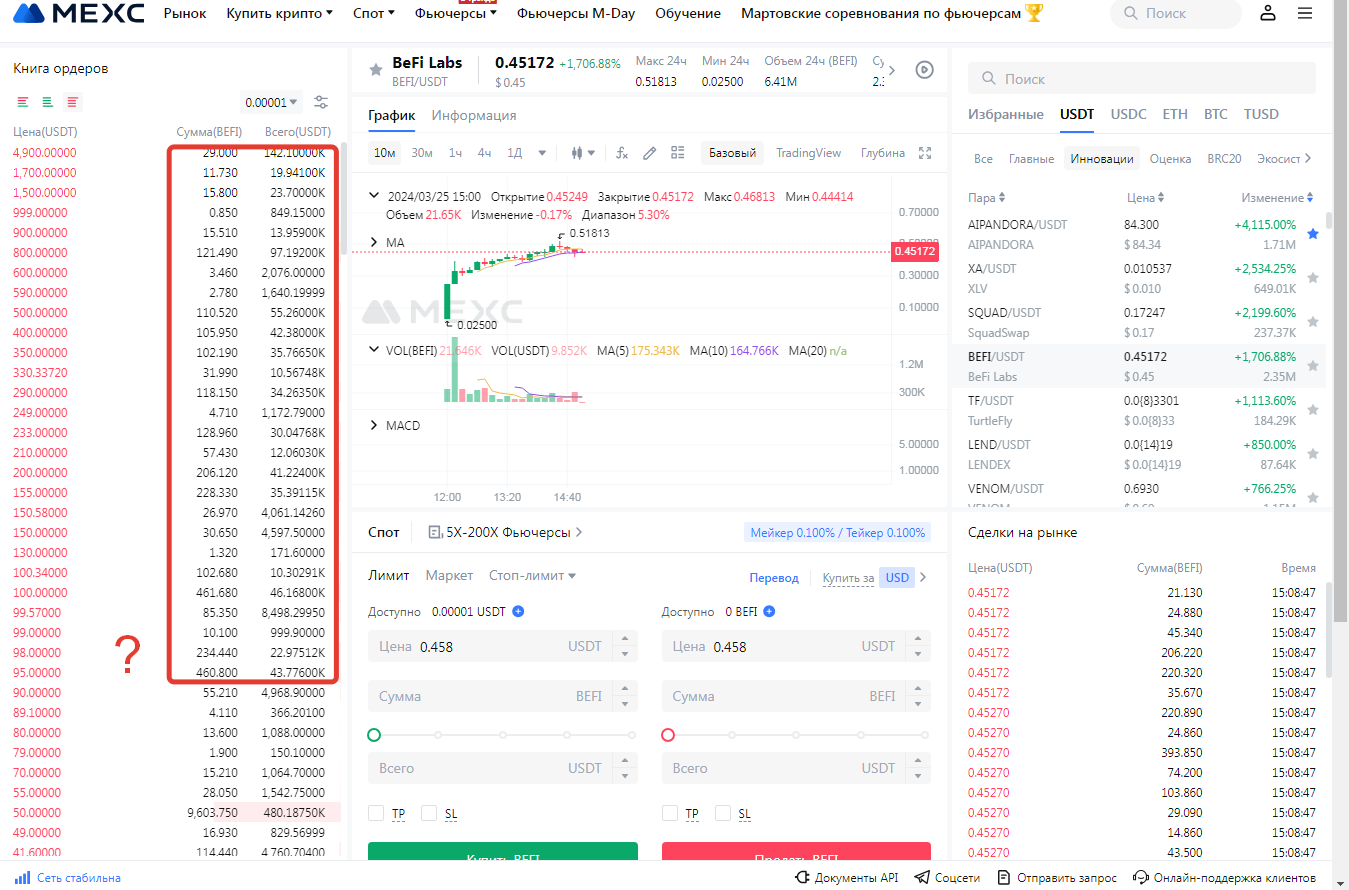The image size is (1349, 890).
Task: Open chart layout grid settings icon
Action: click(678, 153)
